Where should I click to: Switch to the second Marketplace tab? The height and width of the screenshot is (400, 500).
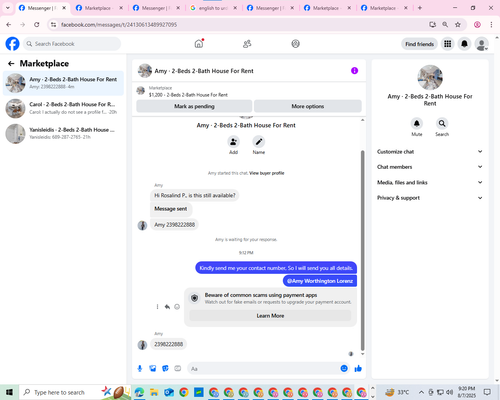point(327,8)
